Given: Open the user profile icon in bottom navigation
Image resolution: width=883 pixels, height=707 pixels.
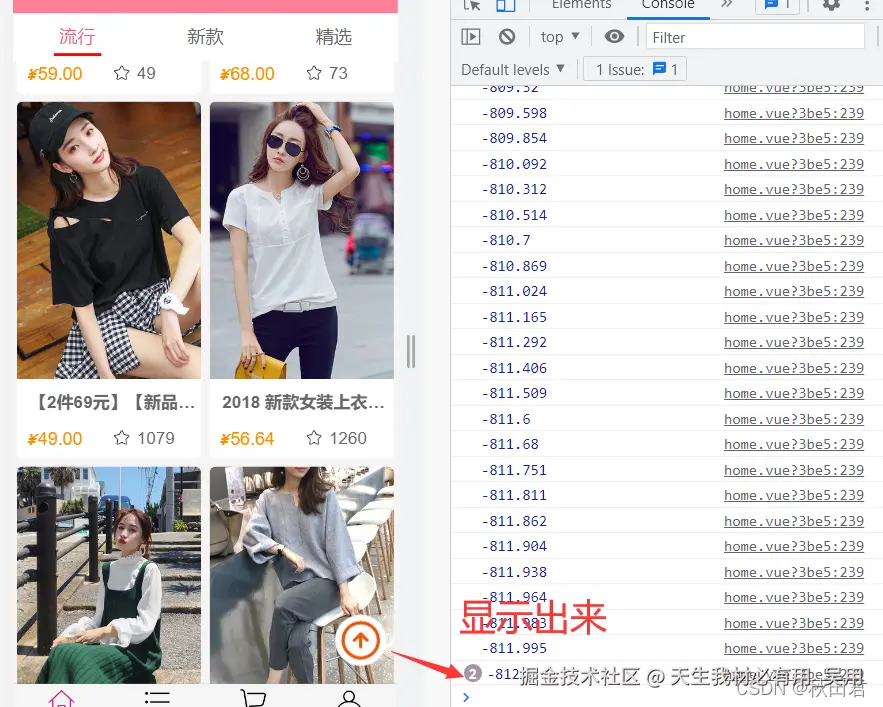Looking at the screenshot, I should point(348,697).
